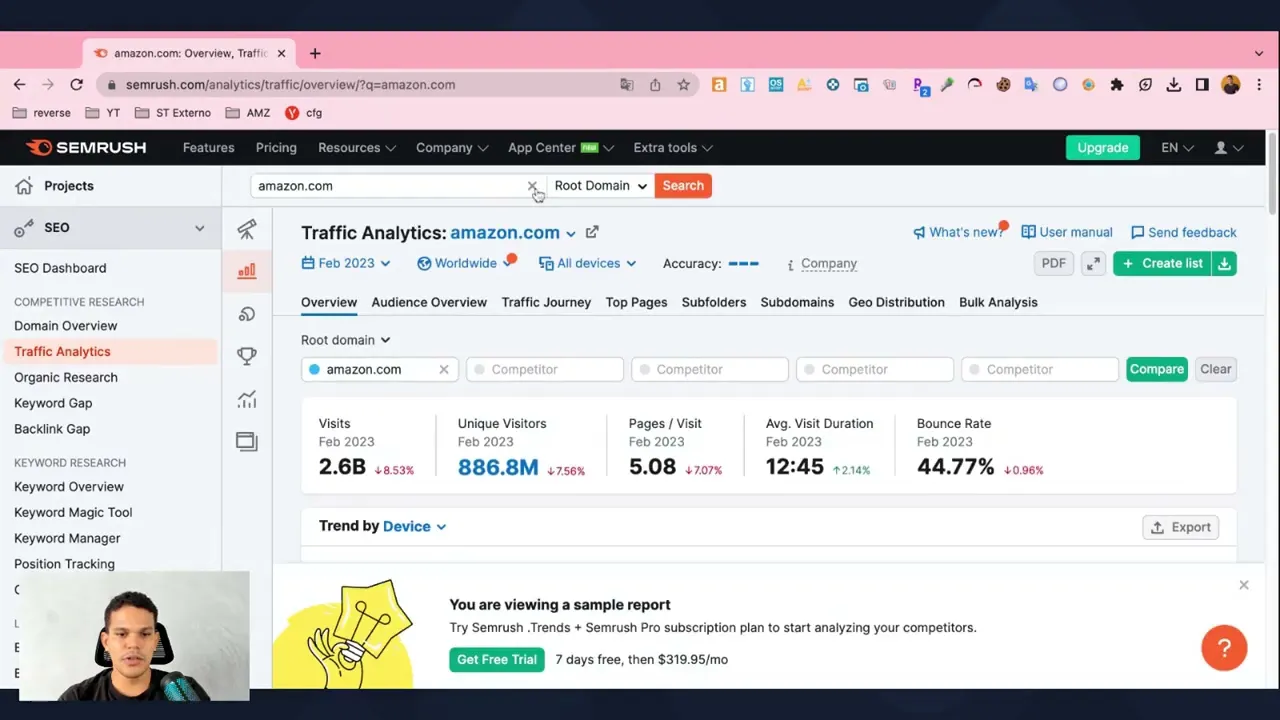Open the Top Pages tab
The height and width of the screenshot is (720, 1280).
tap(636, 302)
